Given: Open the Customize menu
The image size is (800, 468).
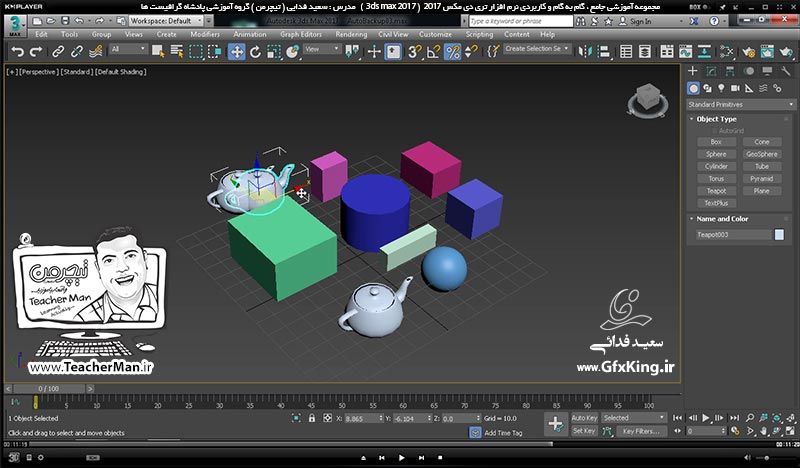Looking at the screenshot, I should pos(435,34).
